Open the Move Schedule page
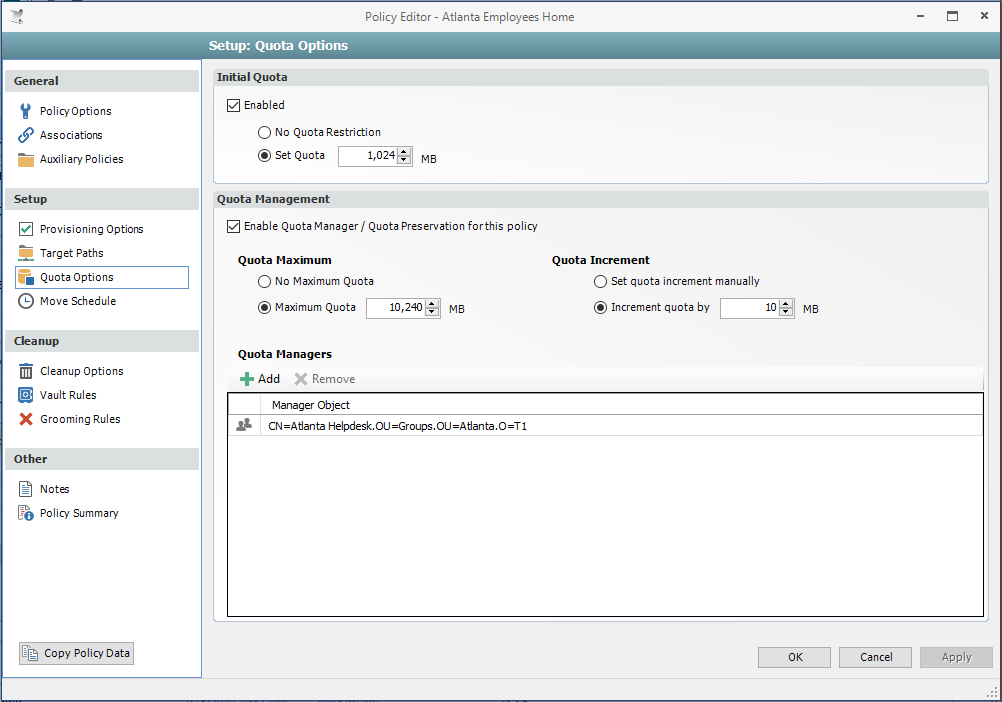The height and width of the screenshot is (702, 1002). [x=78, y=301]
